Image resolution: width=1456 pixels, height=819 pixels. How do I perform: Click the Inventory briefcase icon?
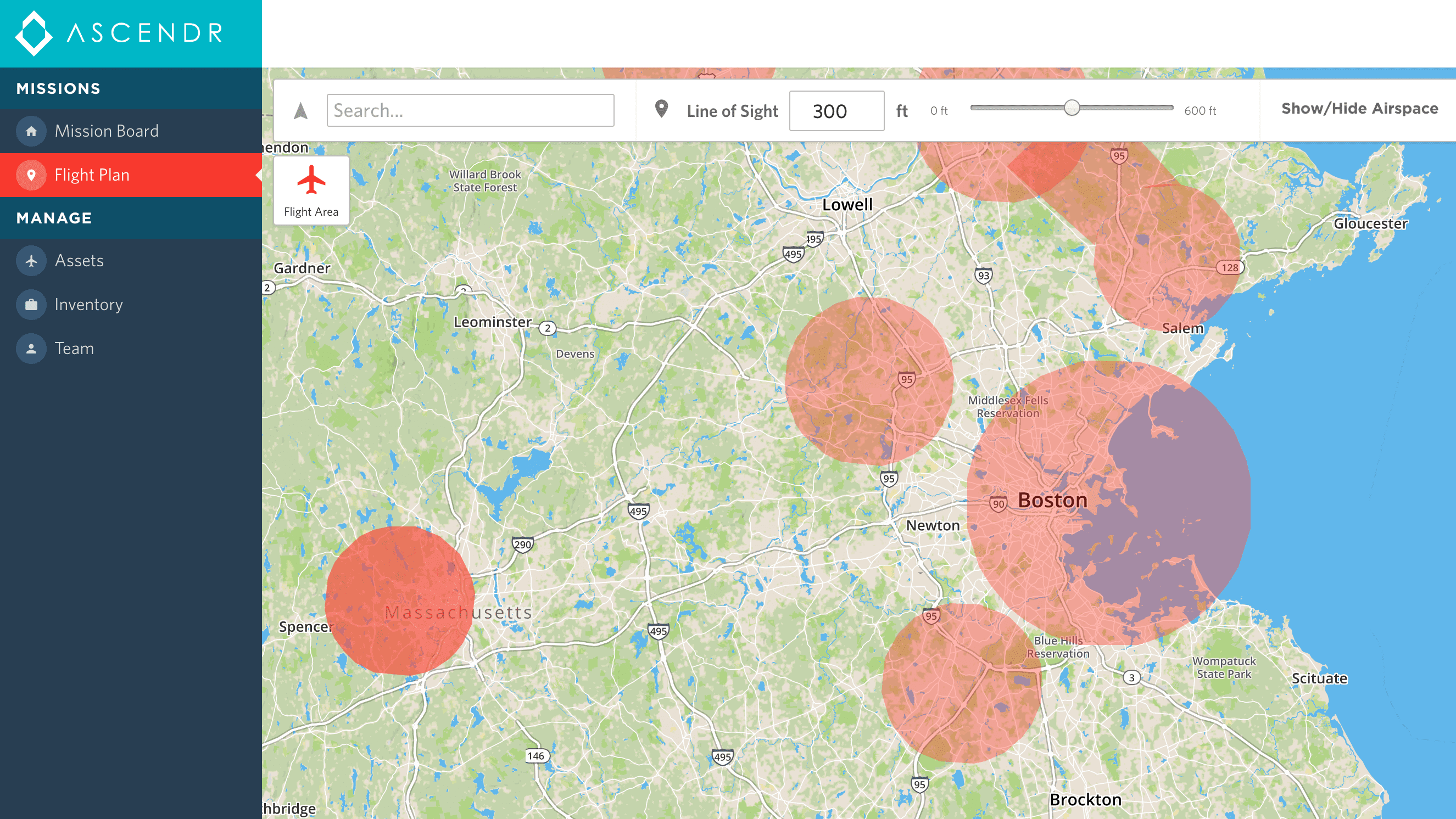click(31, 305)
